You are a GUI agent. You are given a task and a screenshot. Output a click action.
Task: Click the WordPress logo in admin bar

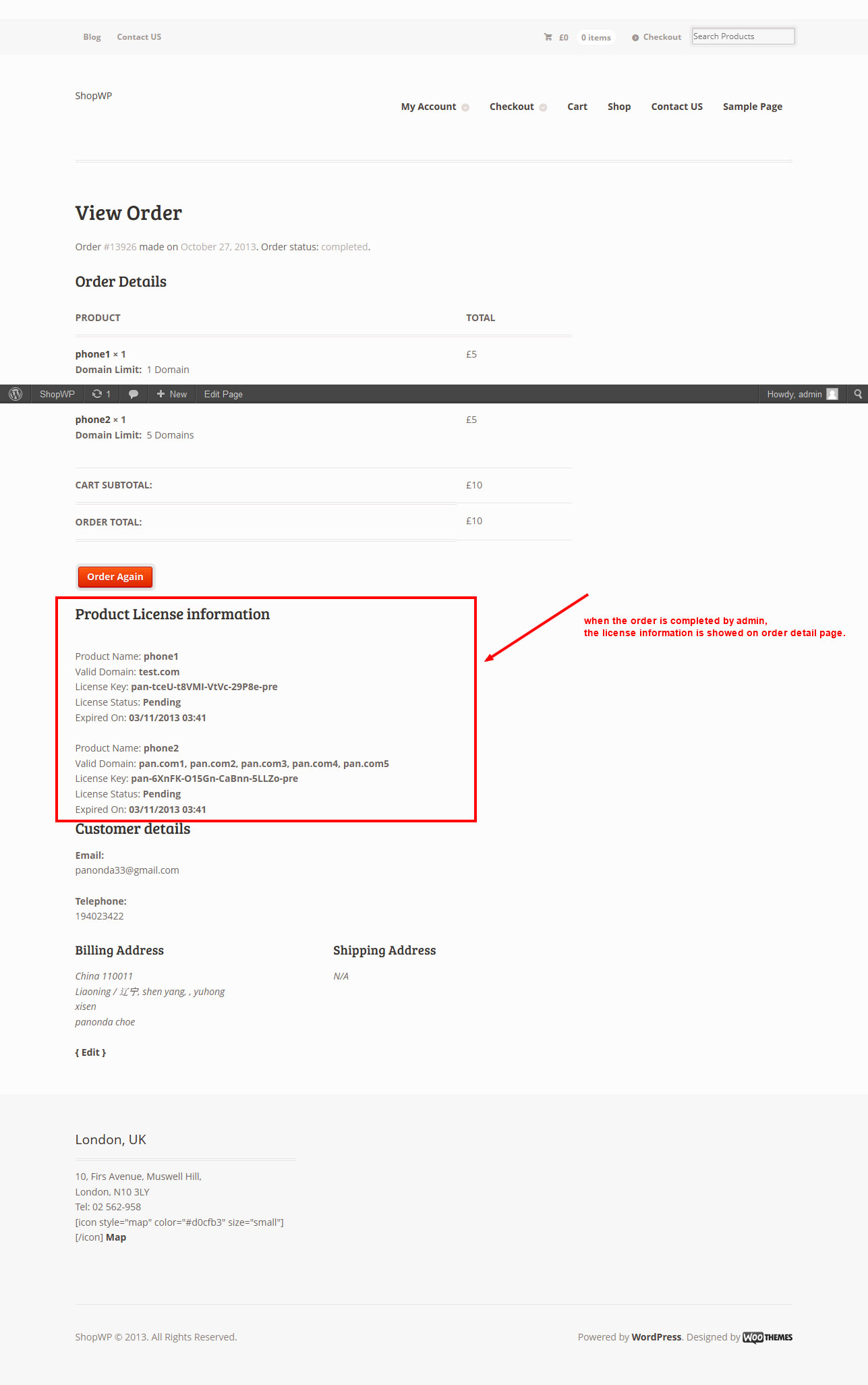coord(16,394)
